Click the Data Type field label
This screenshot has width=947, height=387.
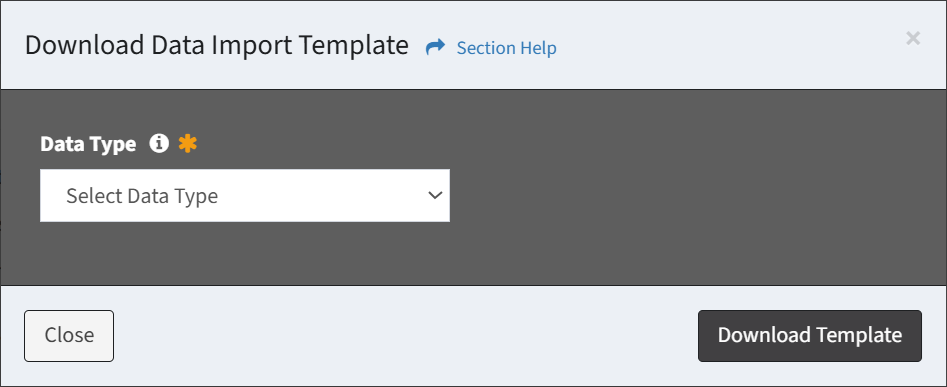point(88,144)
